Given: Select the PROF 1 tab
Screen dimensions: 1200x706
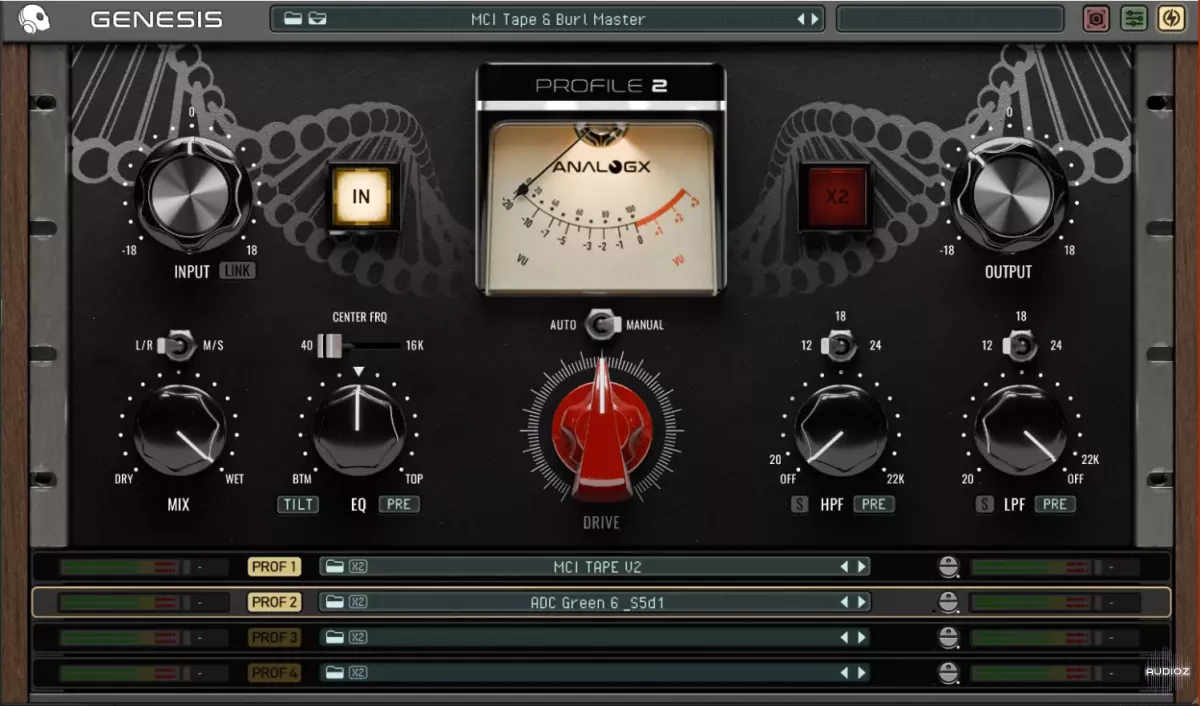Looking at the screenshot, I should pos(274,567).
